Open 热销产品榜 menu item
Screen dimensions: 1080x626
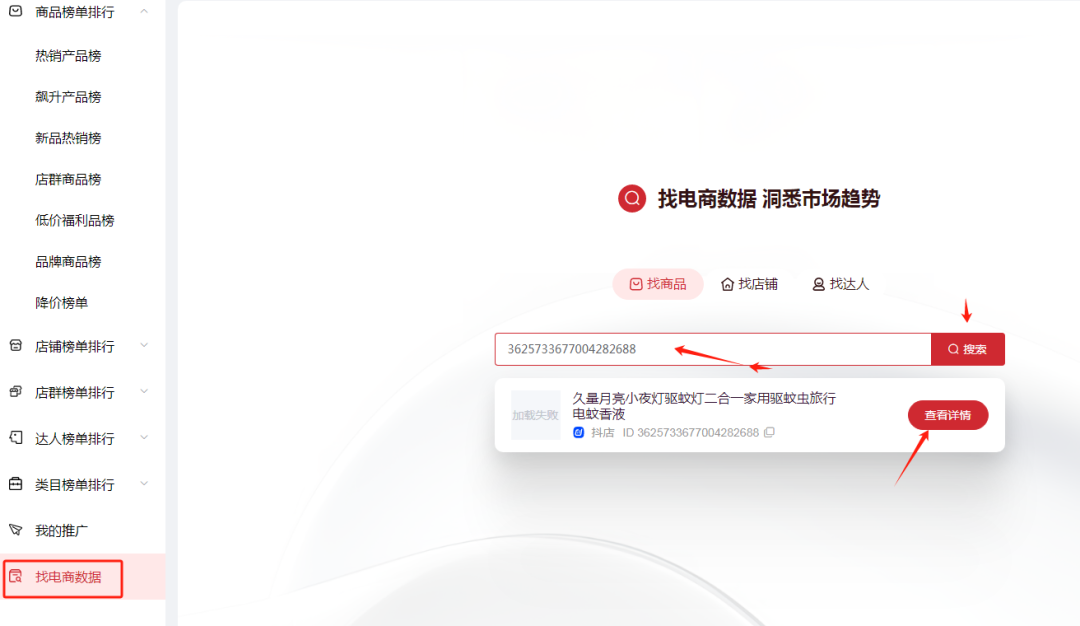coord(68,56)
